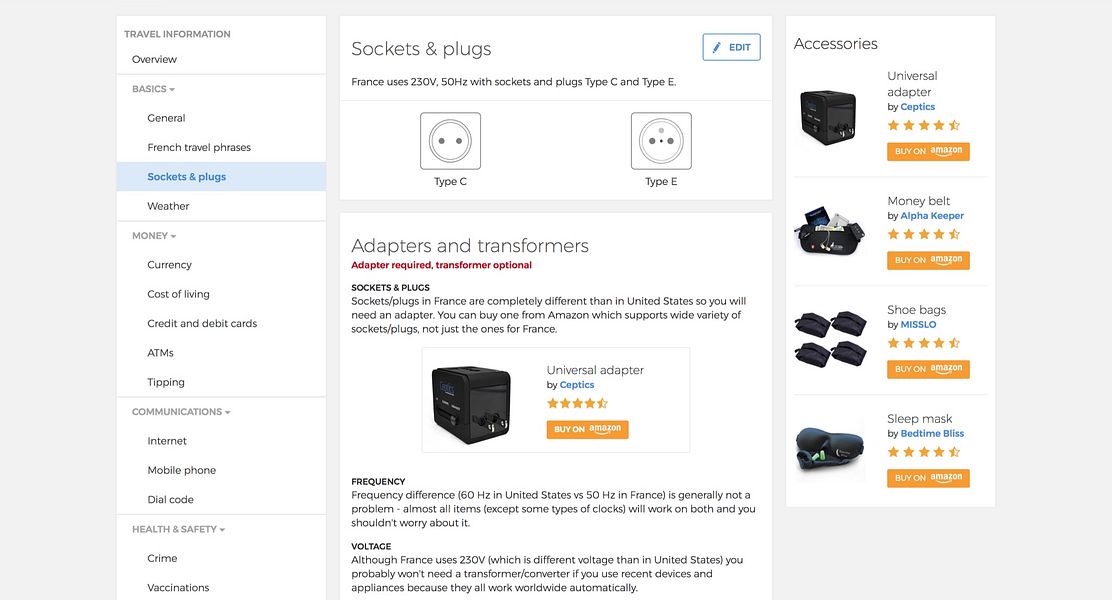Open the Ceptics link in the article
Image resolution: width=1112 pixels, height=600 pixels.
[577, 385]
